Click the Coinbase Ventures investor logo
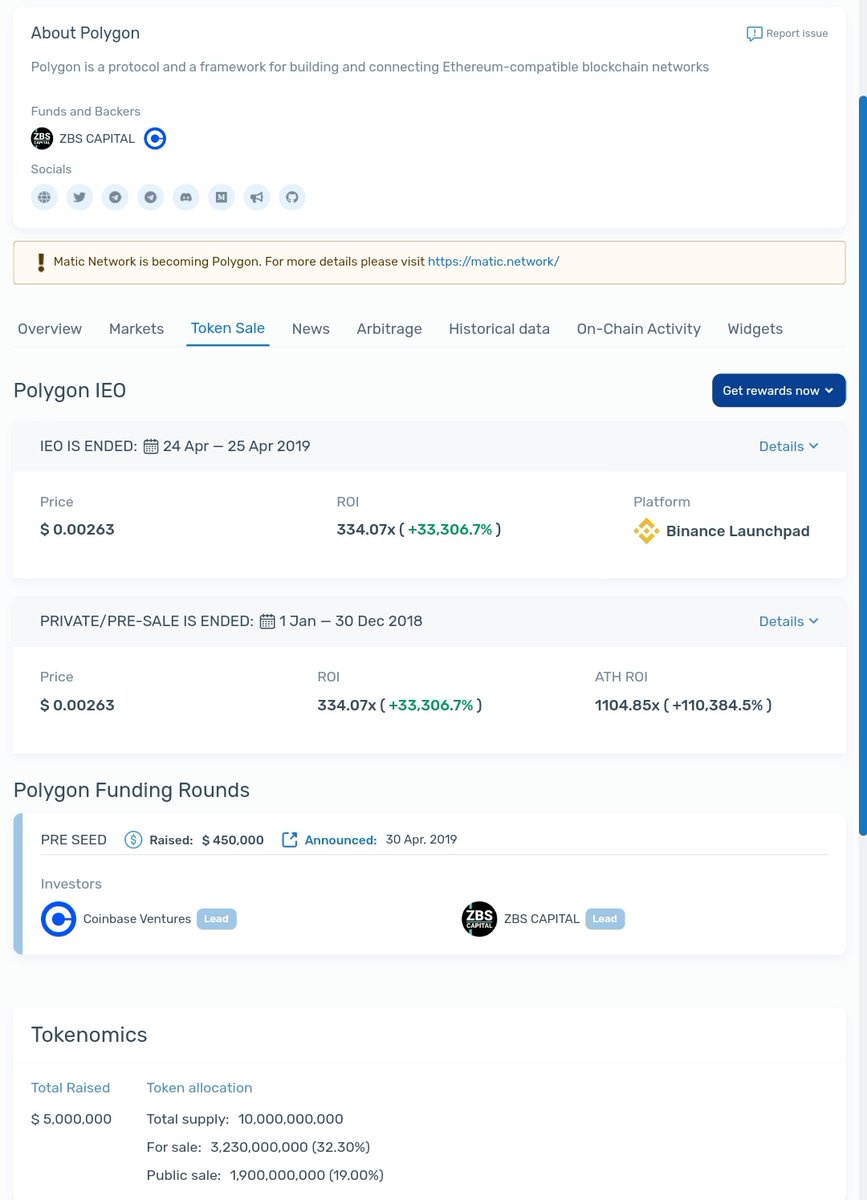Image resolution: width=867 pixels, height=1200 pixels. (x=59, y=919)
